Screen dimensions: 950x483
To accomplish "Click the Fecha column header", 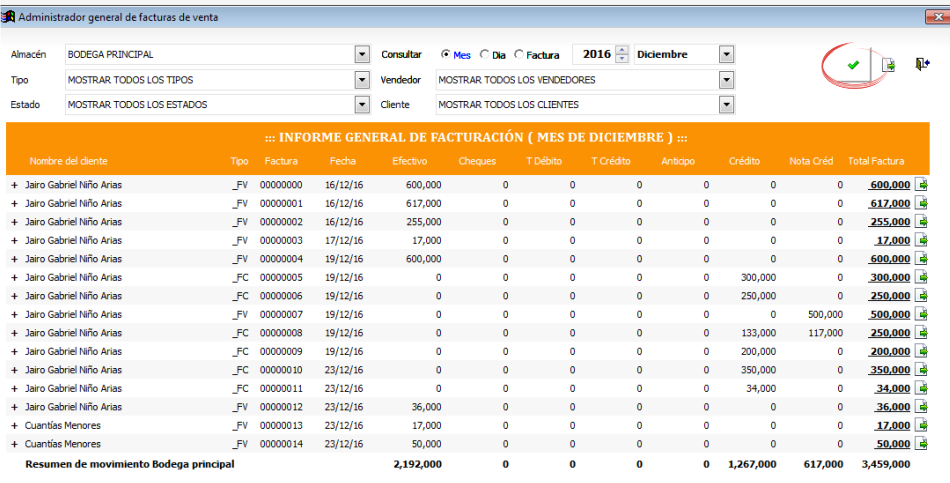I will (343, 161).
